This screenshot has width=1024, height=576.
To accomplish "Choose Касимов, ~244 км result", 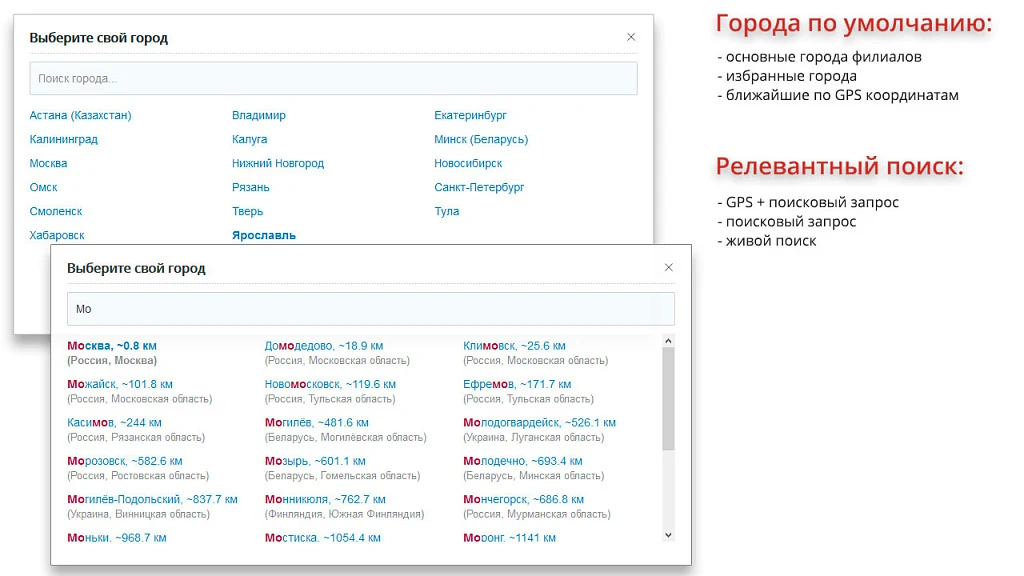I will coord(114,423).
